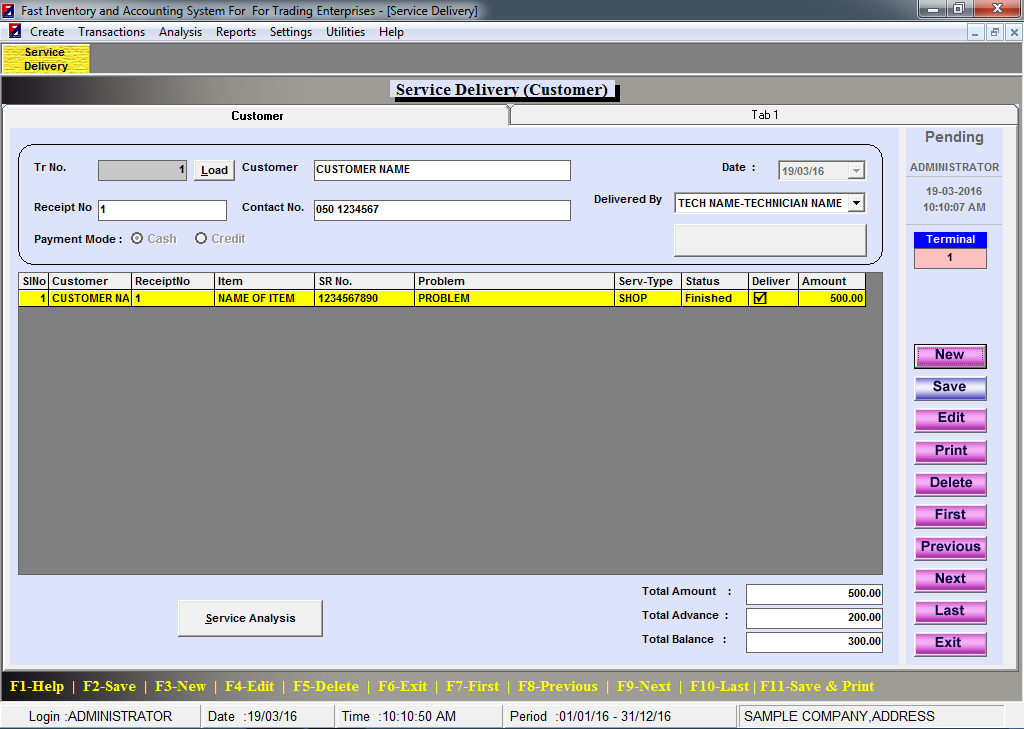Click into the Contact No. field
The height and width of the screenshot is (729, 1024).
tap(441, 210)
